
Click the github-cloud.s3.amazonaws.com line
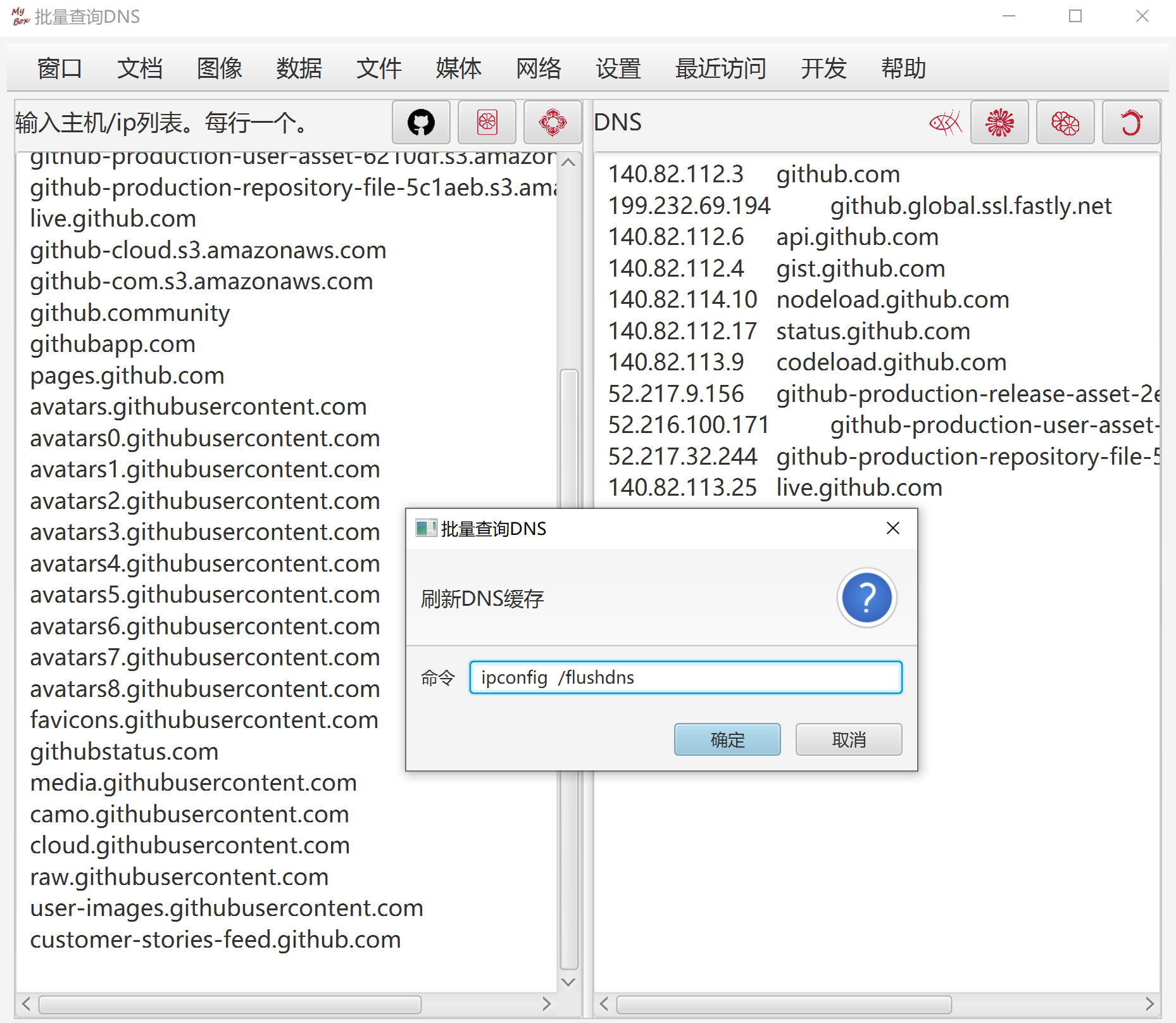tap(208, 250)
